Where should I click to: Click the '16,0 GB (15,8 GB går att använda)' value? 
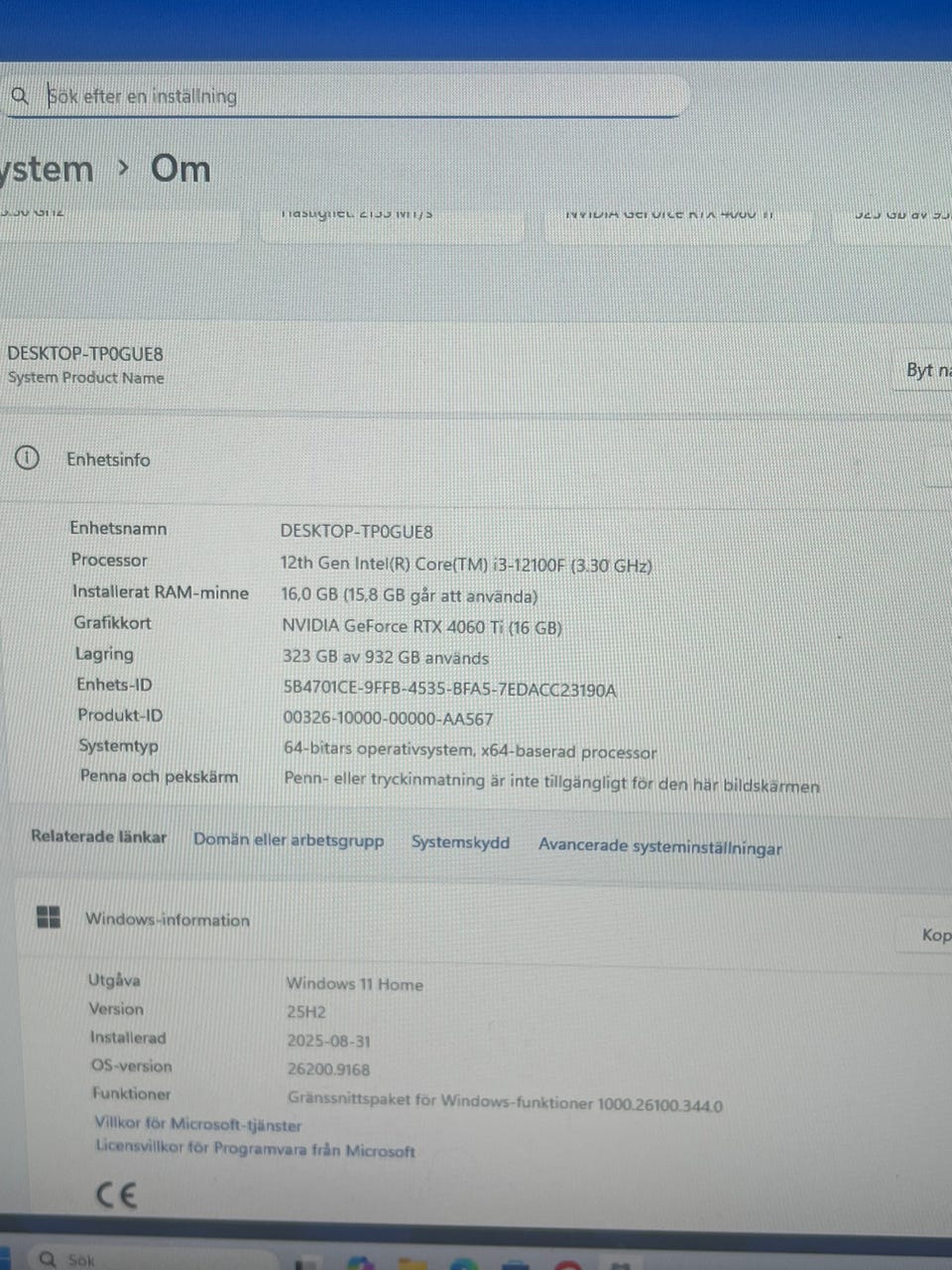(410, 595)
